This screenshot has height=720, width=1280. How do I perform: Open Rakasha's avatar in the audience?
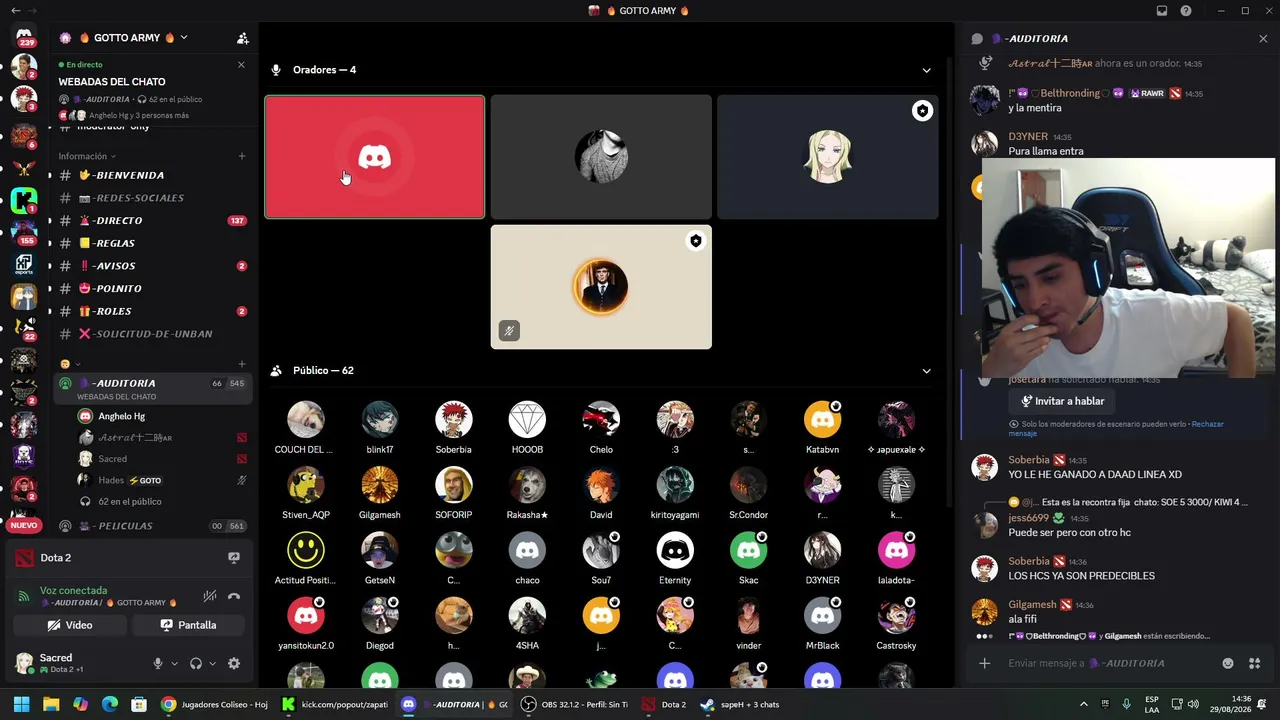(x=527, y=484)
